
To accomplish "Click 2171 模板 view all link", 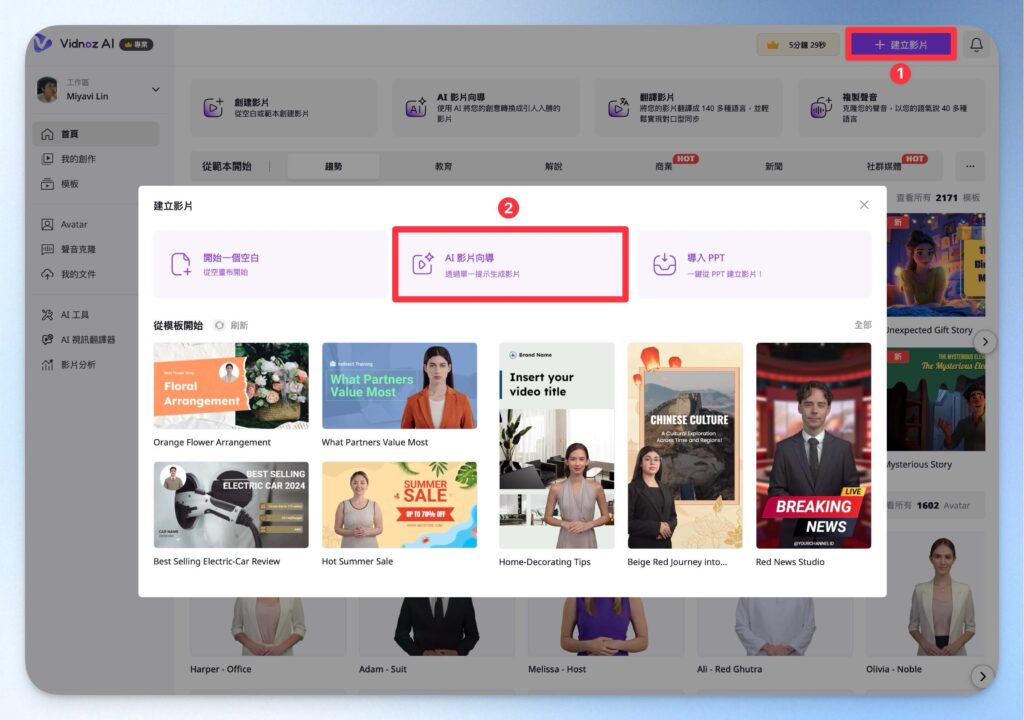I will [938, 197].
